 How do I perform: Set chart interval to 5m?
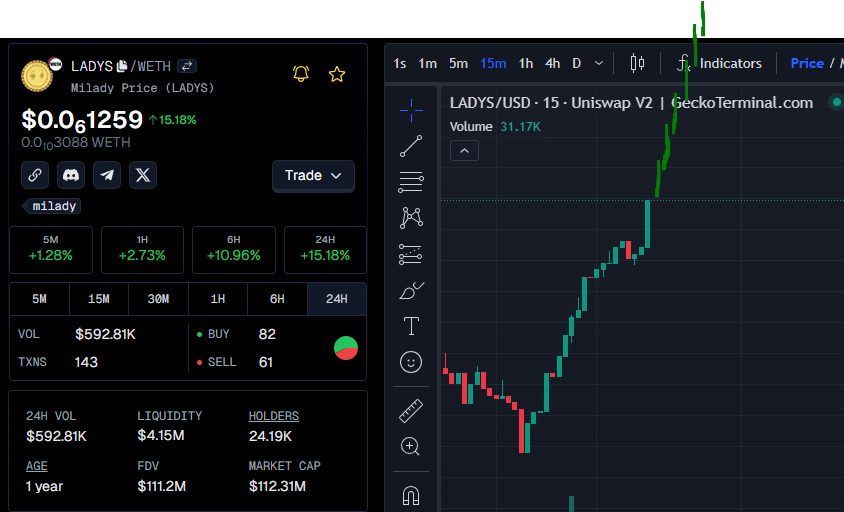point(459,64)
